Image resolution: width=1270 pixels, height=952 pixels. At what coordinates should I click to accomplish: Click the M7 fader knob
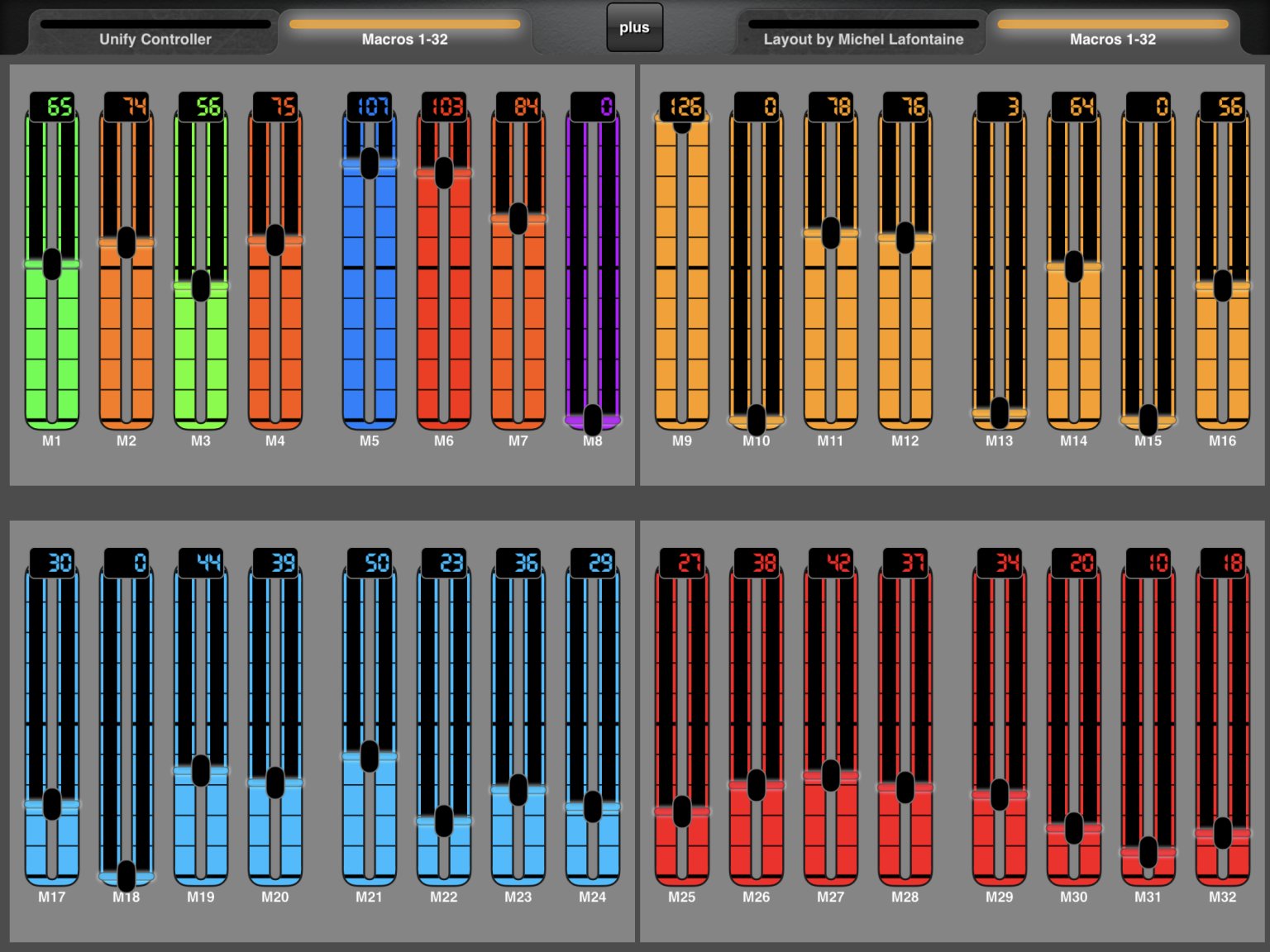(x=518, y=218)
